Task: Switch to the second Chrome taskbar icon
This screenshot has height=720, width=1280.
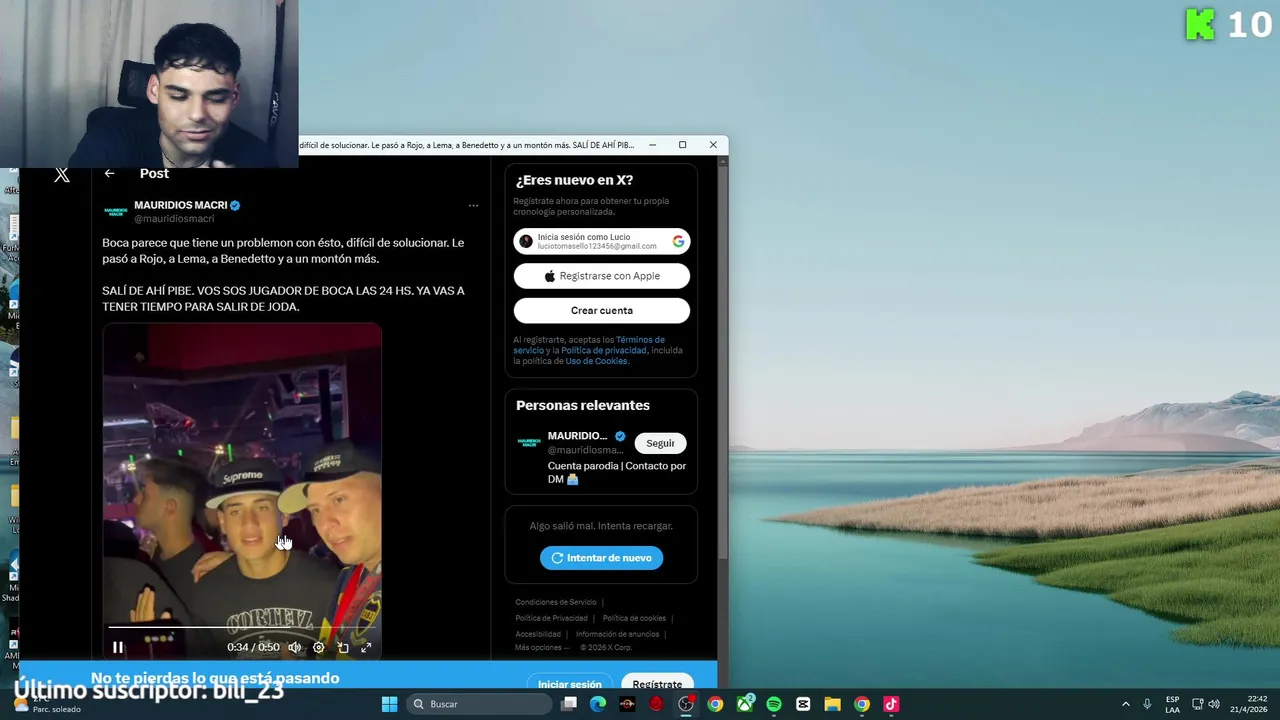Action: (x=862, y=704)
